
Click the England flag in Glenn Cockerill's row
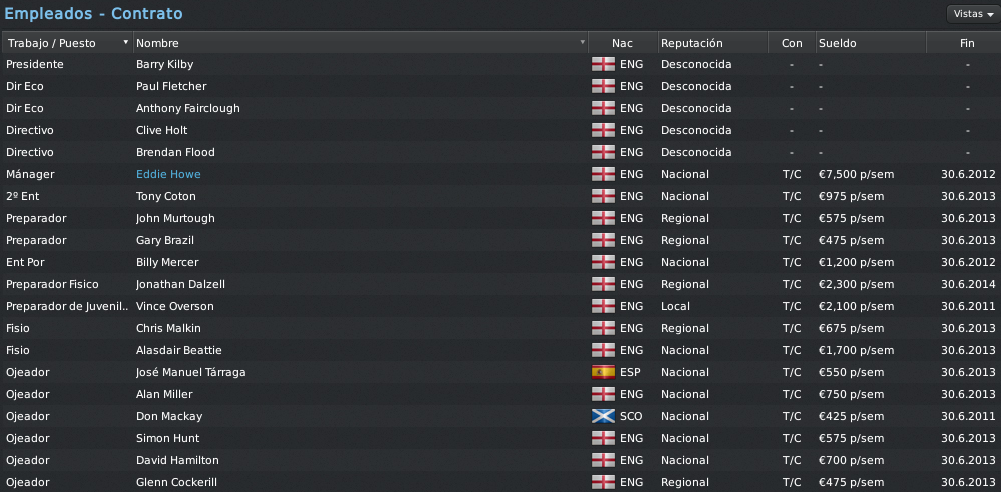[x=603, y=482]
